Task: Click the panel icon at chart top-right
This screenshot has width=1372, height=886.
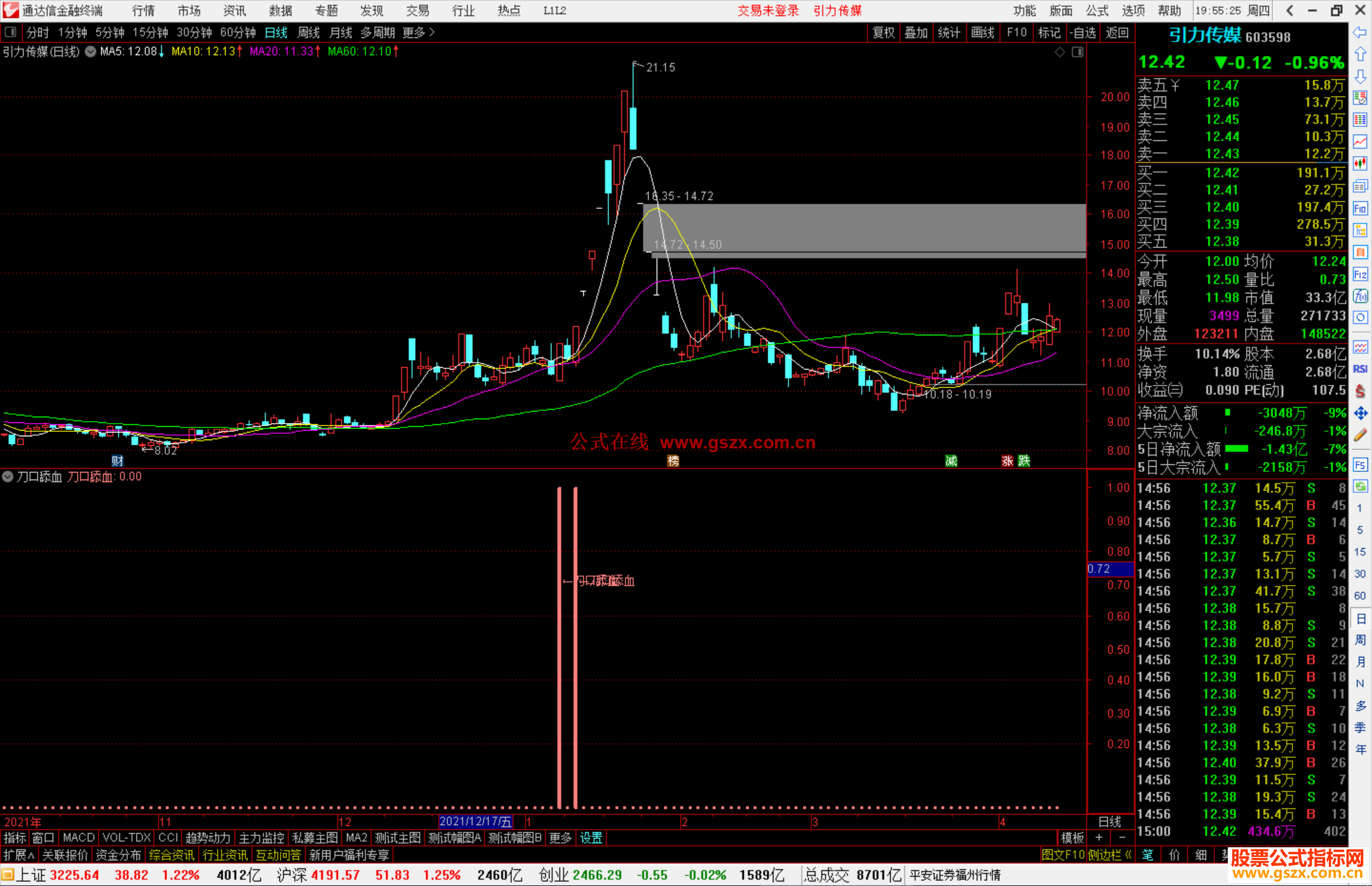Action: click(x=1077, y=52)
